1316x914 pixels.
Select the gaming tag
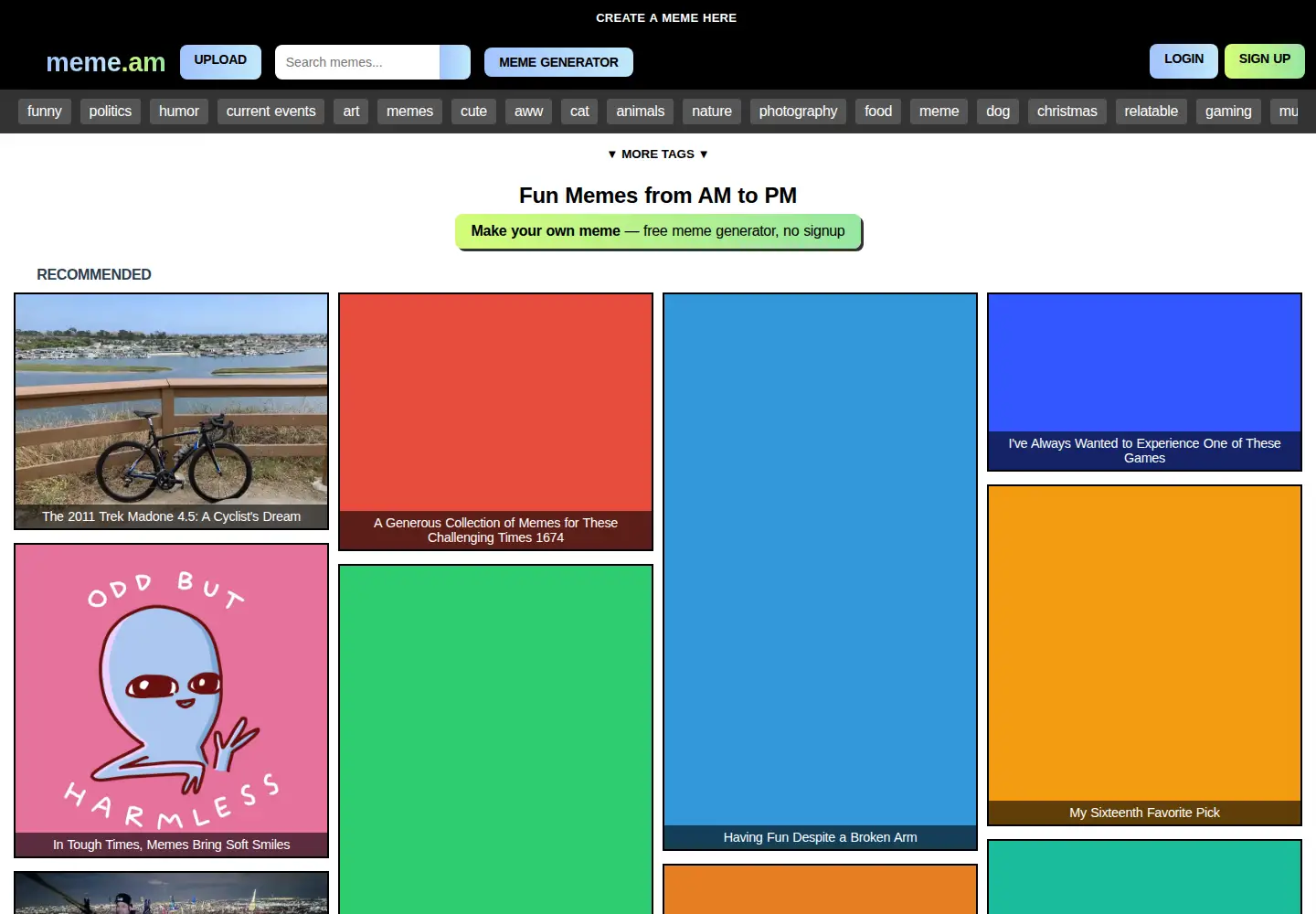pyautogui.click(x=1228, y=112)
